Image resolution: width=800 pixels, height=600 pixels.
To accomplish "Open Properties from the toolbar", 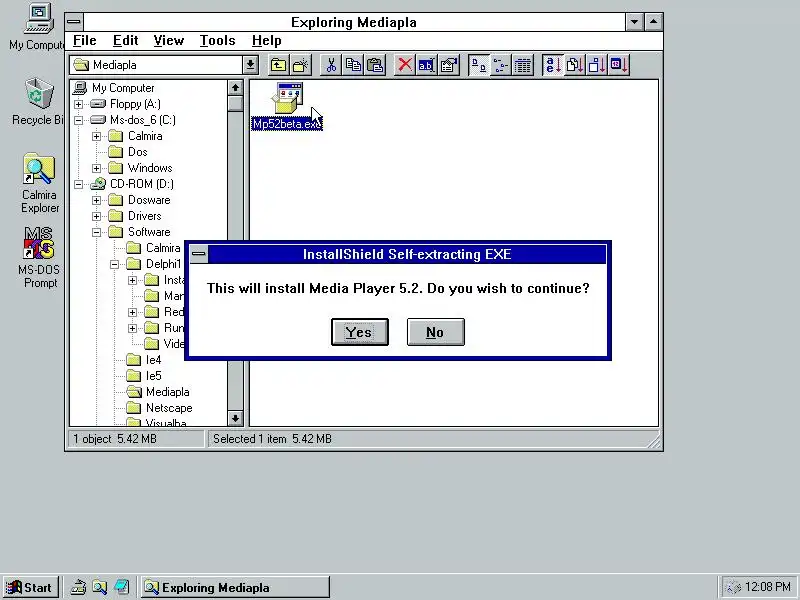I will 449,65.
